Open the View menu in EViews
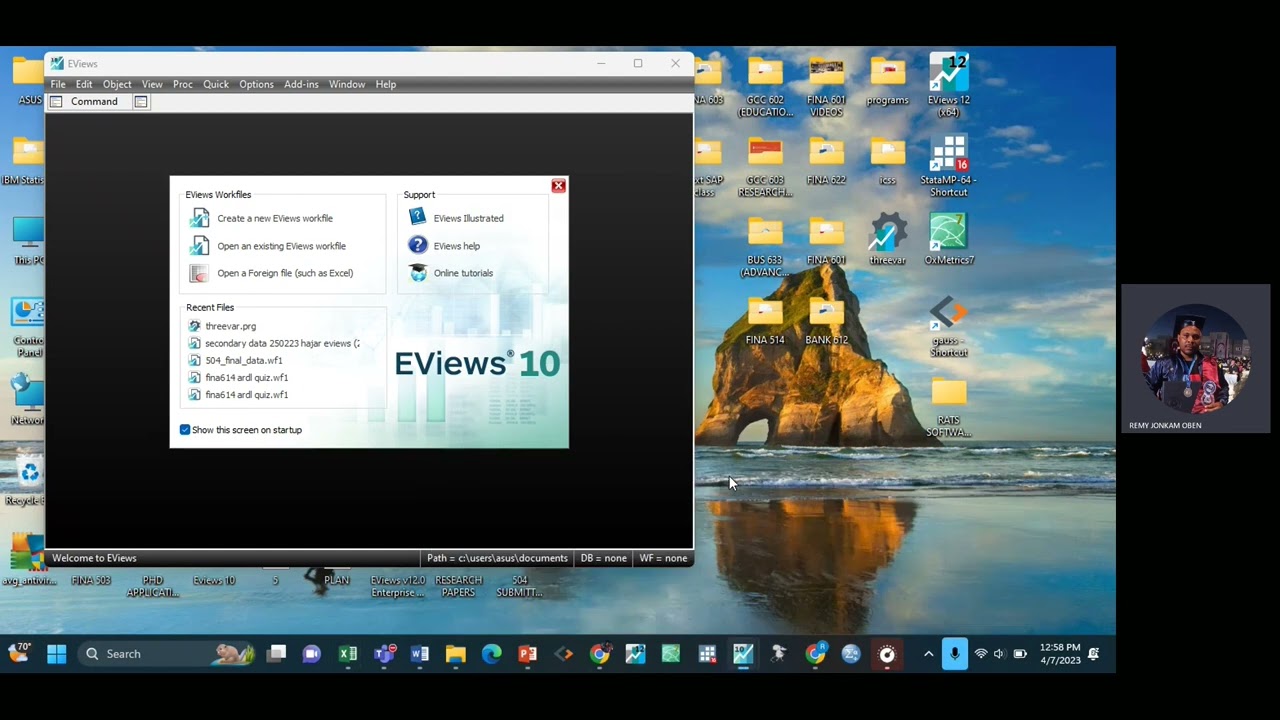 152,84
